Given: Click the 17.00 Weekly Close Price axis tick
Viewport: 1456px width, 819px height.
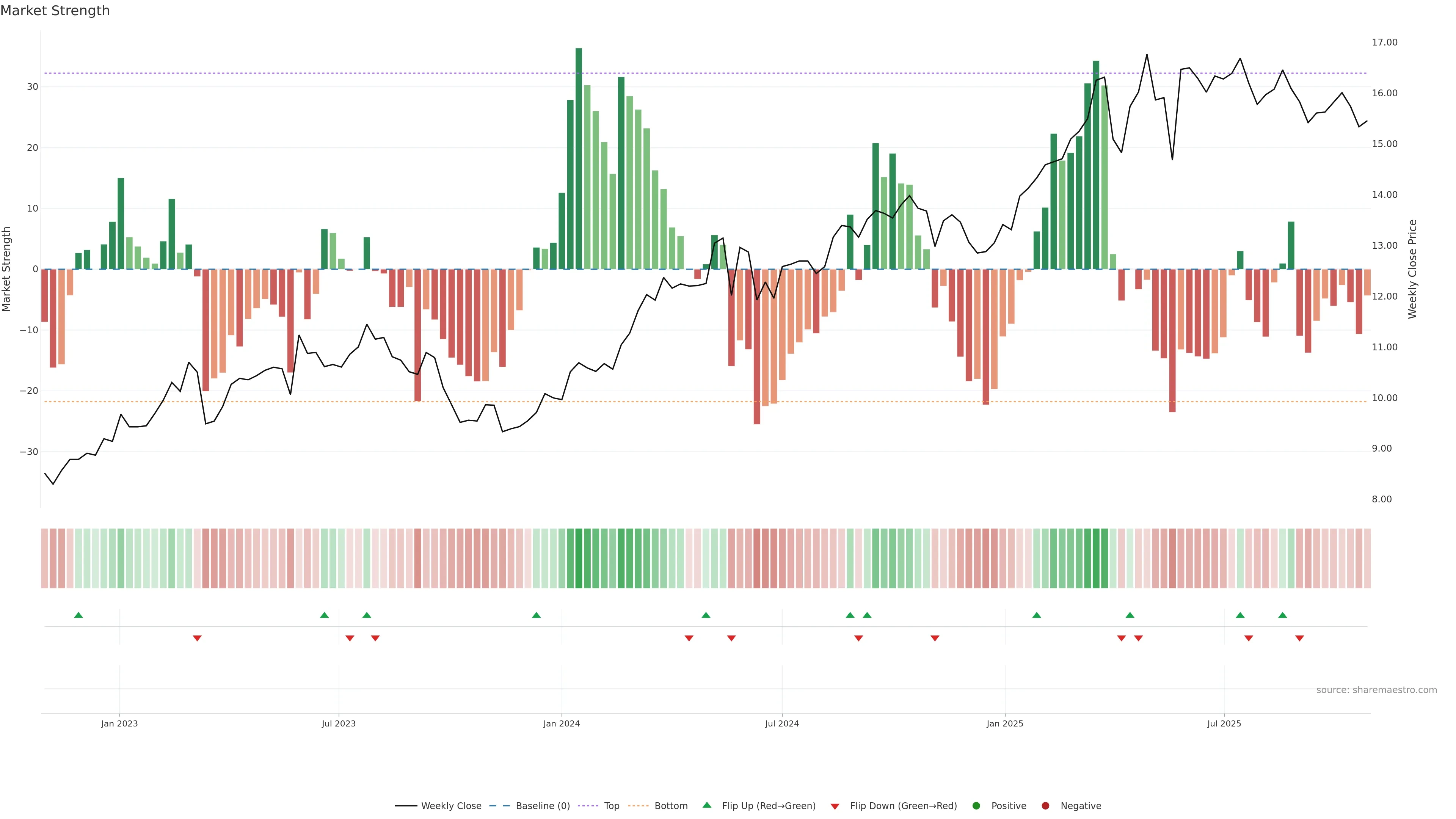Looking at the screenshot, I should pyautogui.click(x=1384, y=42).
